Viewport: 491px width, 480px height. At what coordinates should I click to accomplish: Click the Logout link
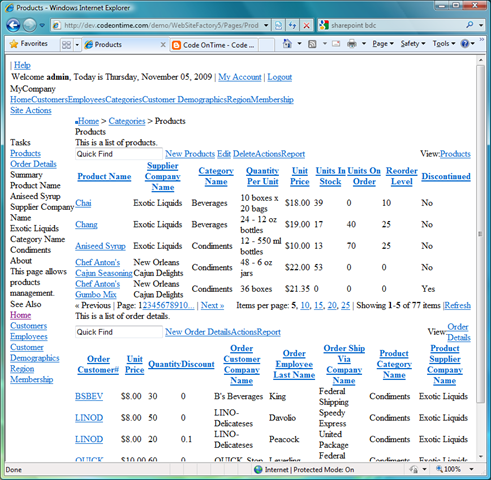click(x=279, y=77)
